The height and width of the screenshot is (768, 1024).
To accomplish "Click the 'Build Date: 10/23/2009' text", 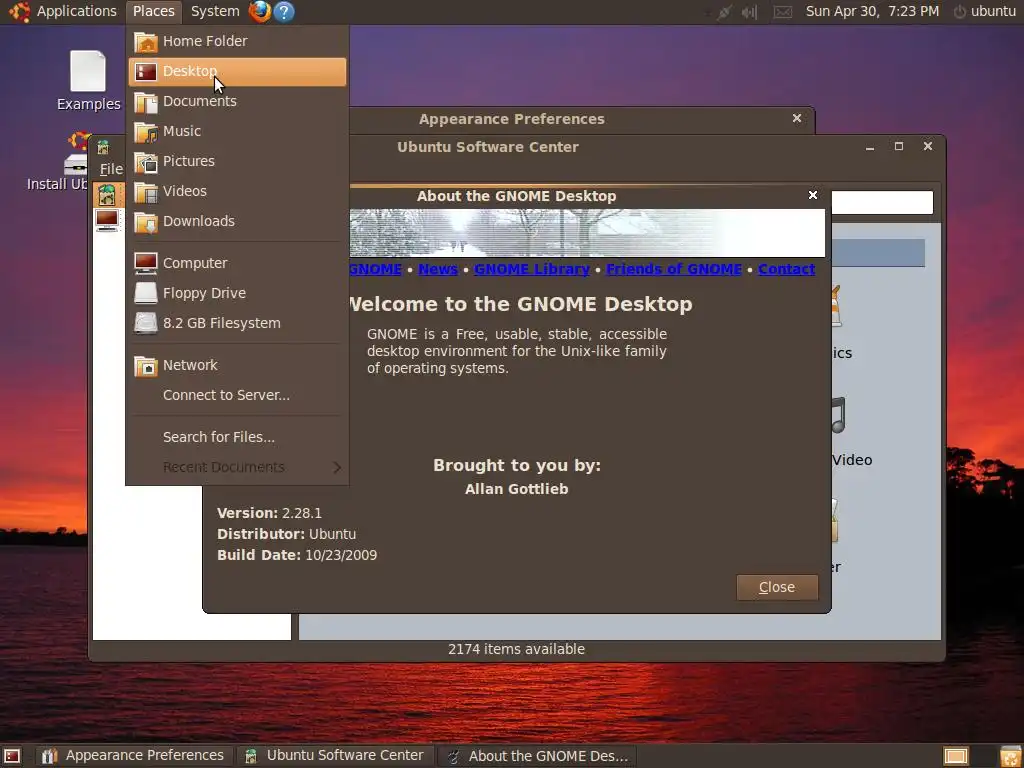I will tap(297, 555).
